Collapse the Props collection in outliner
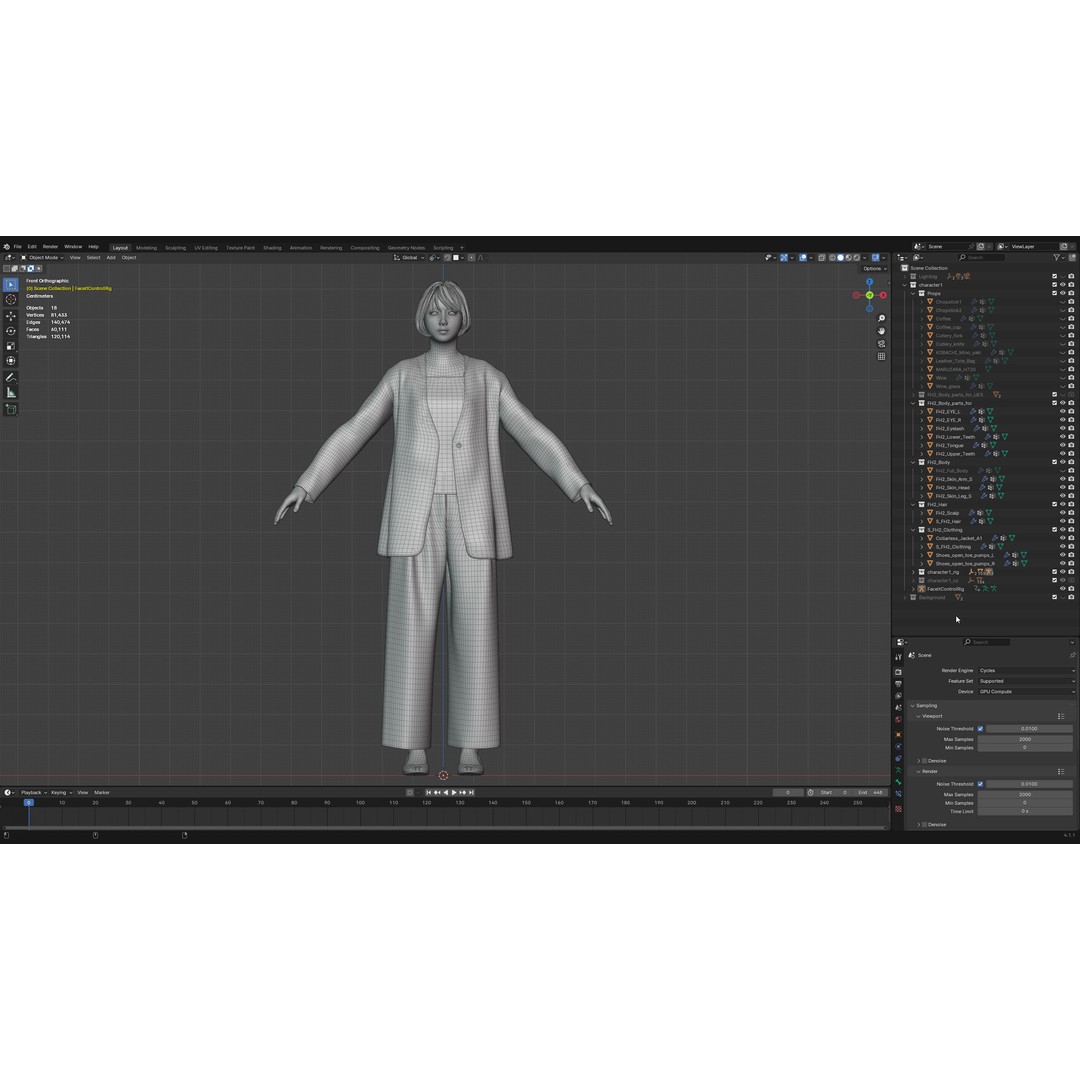Screen dimensions: 1080x1080 913,293
